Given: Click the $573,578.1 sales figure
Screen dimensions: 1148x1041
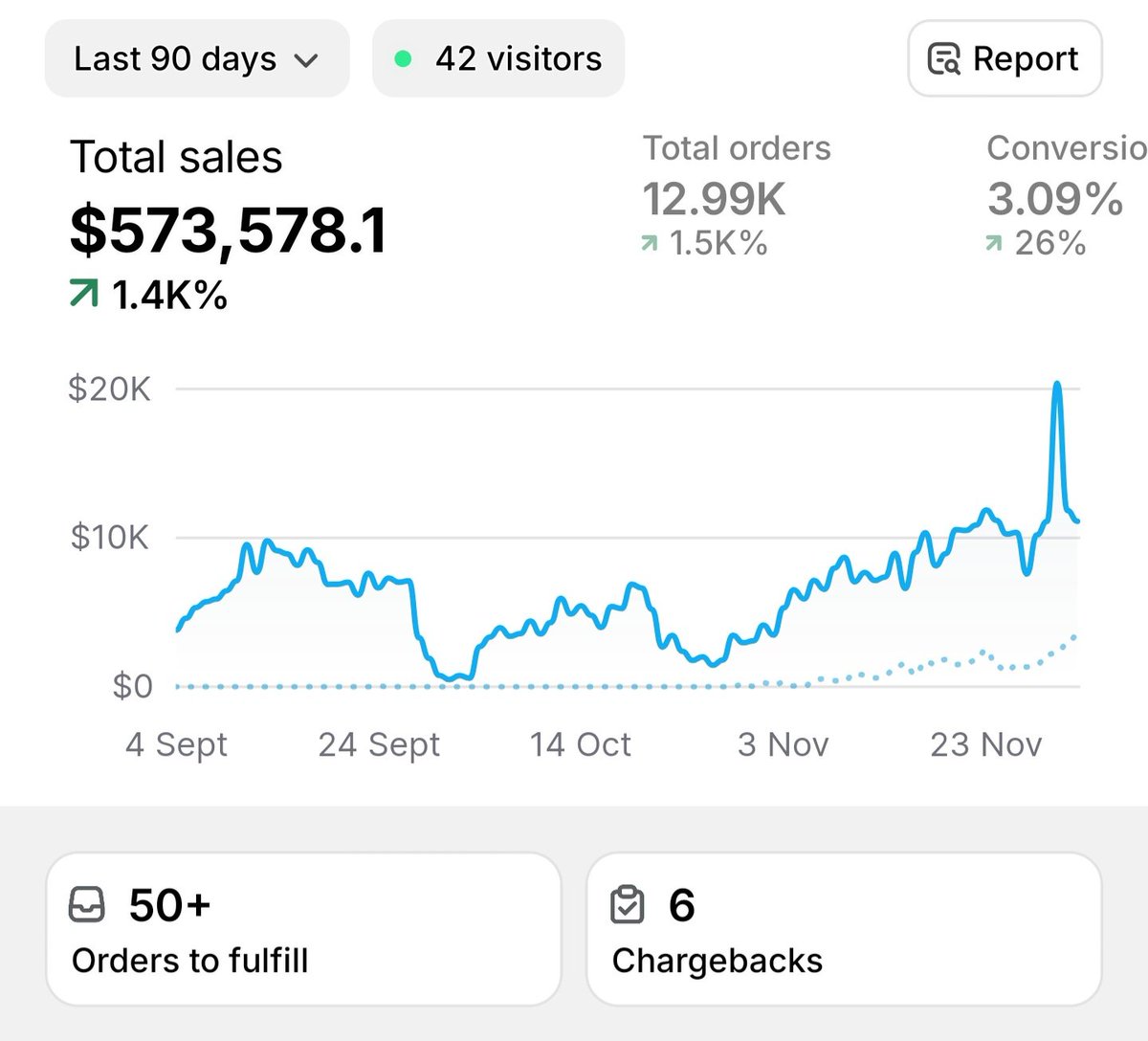Looking at the screenshot, I should [229, 232].
